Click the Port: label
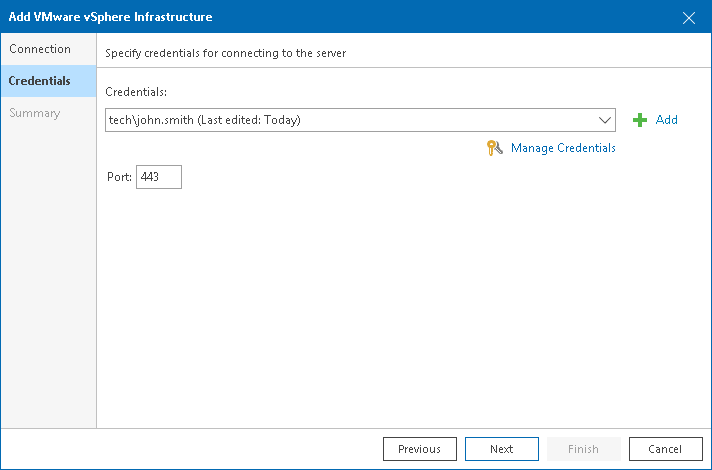Viewport: 712px width, 470px height. click(x=119, y=177)
